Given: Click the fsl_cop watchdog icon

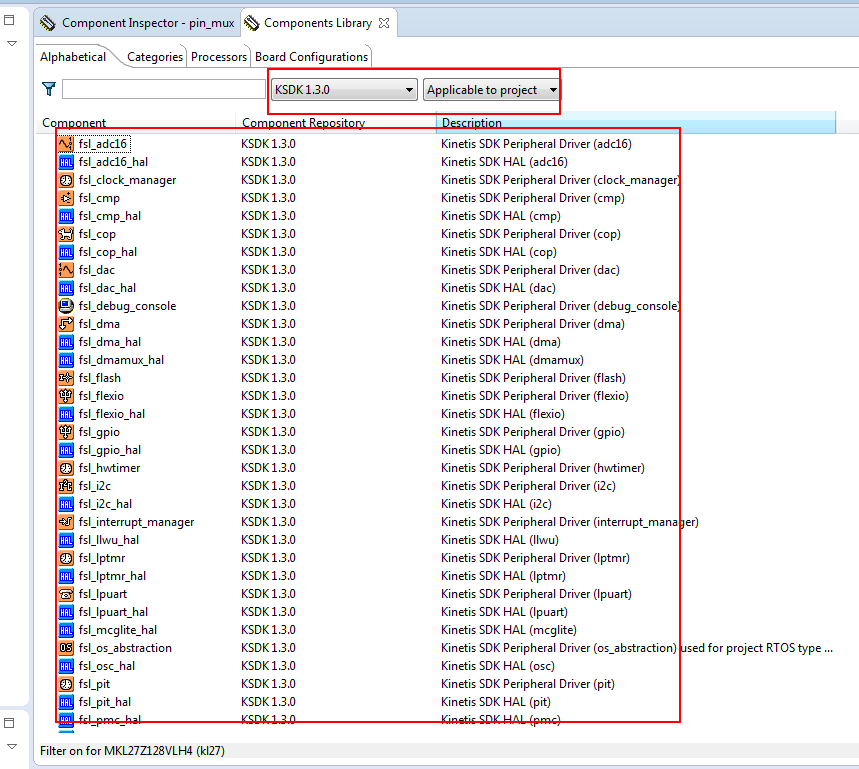Looking at the screenshot, I should [66, 234].
